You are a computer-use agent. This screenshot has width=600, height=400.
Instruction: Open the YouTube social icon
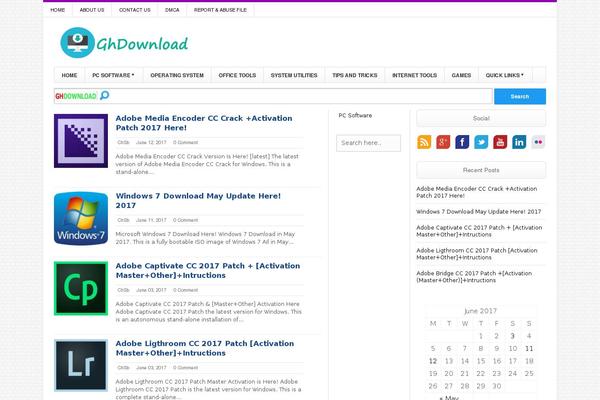point(500,142)
